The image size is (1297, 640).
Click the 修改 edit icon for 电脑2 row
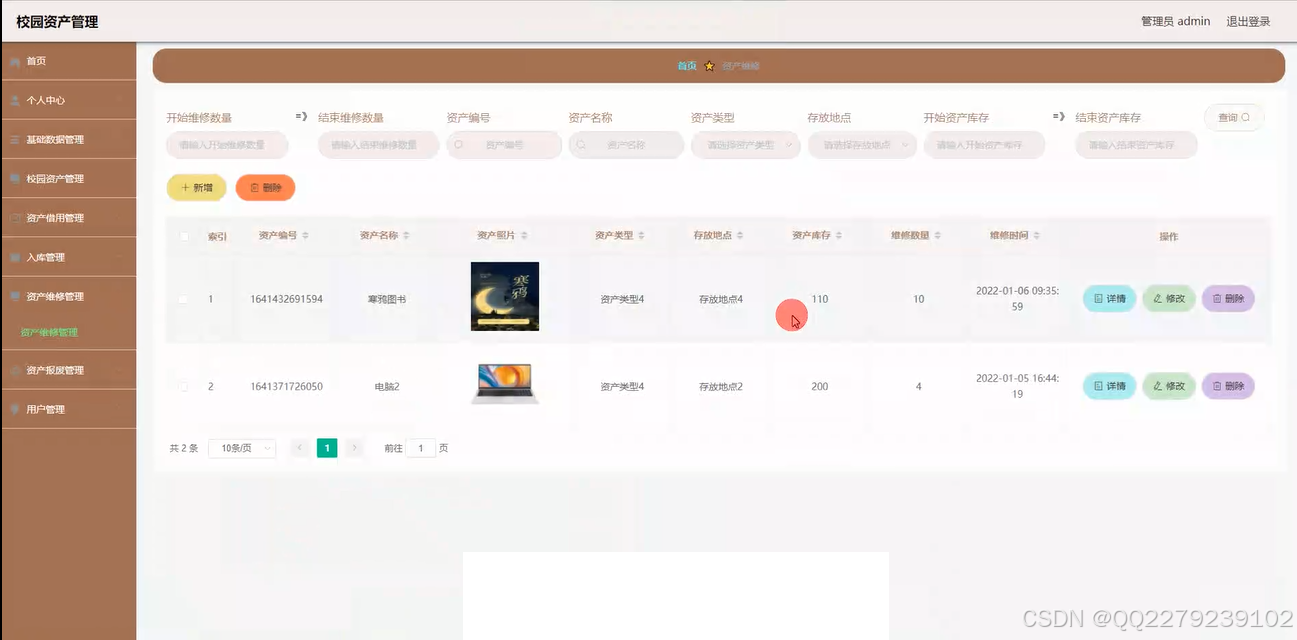(x=1168, y=386)
